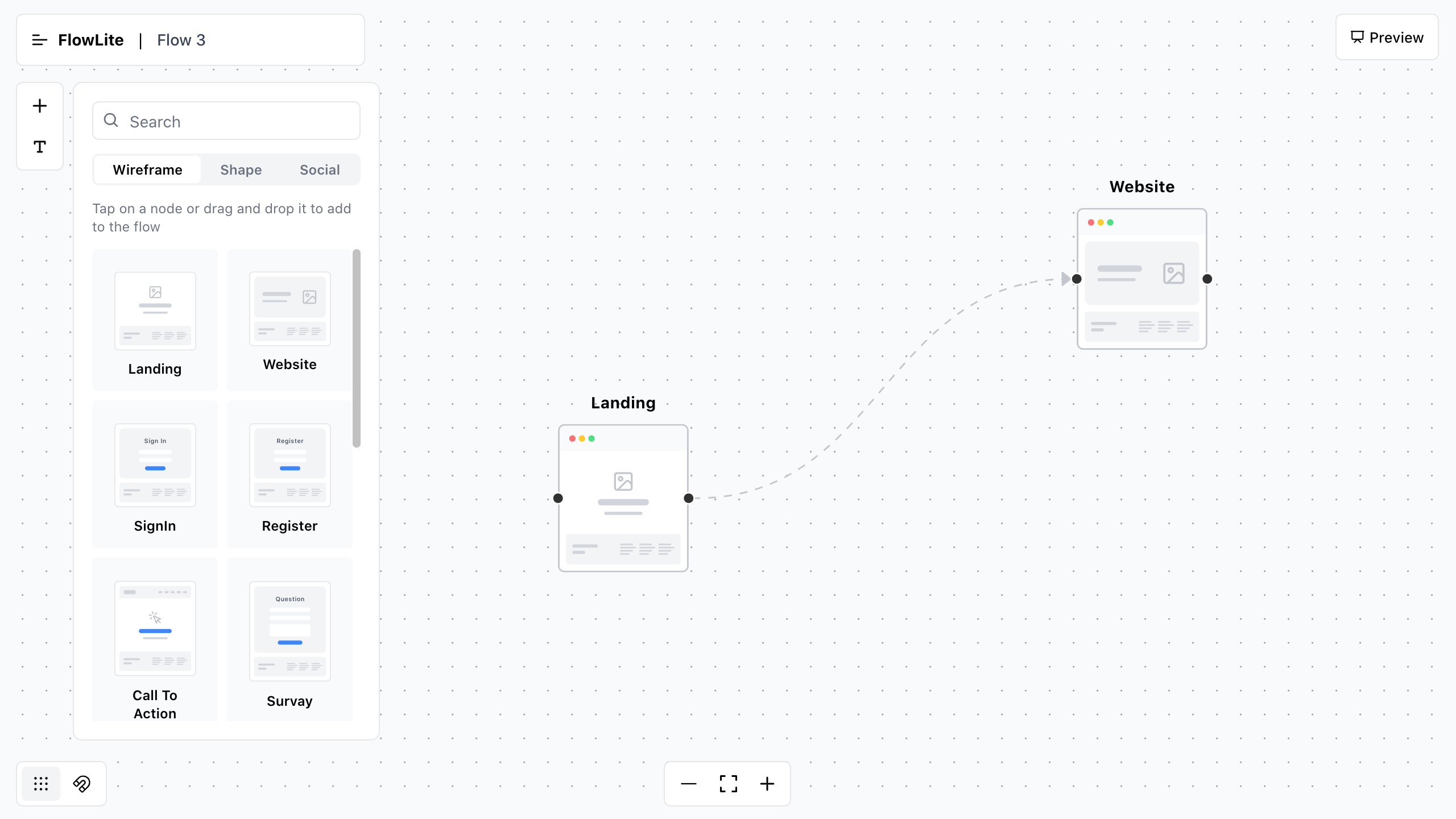1456x819 pixels.
Task: Toggle snap with the magnet icon
Action: click(x=81, y=783)
